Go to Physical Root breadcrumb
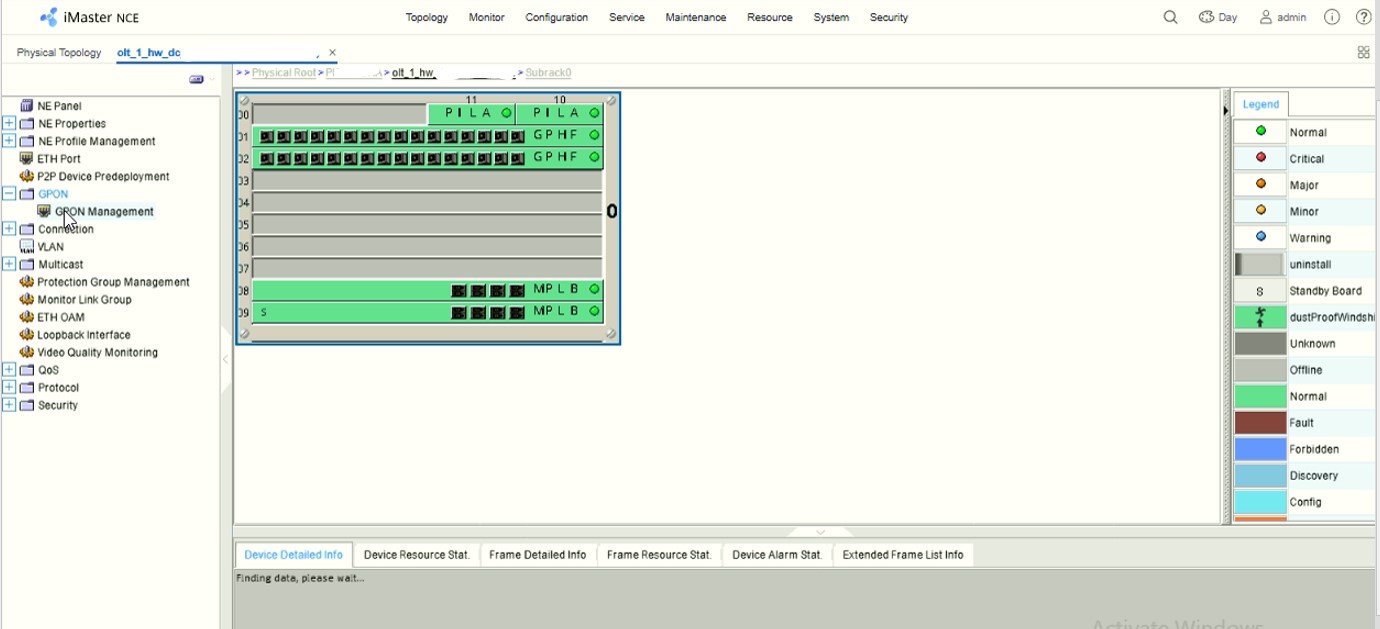 click(284, 73)
